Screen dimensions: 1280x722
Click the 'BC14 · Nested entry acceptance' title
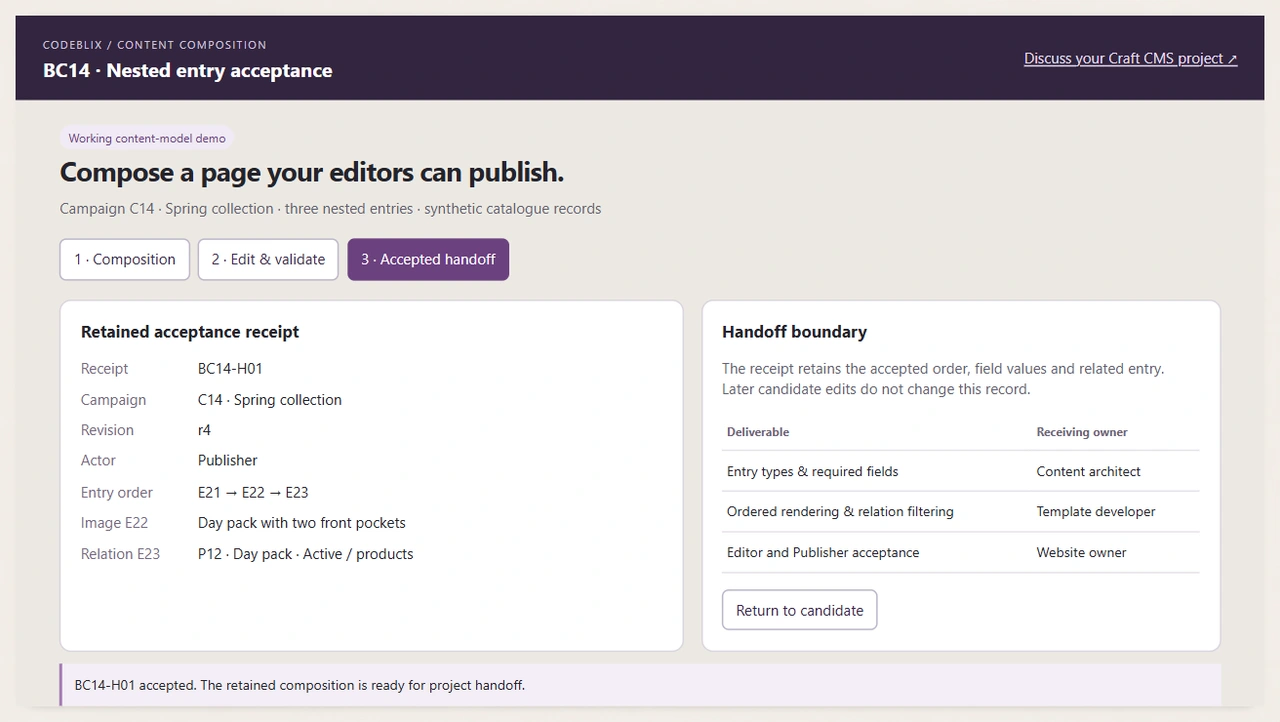188,70
